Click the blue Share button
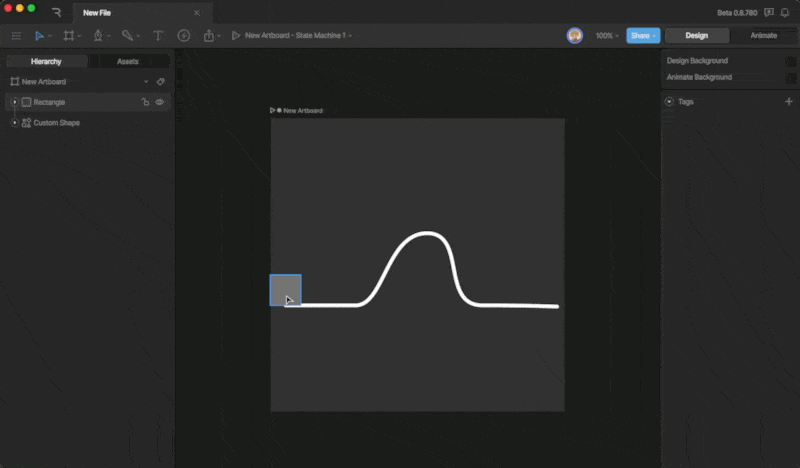 (x=642, y=35)
